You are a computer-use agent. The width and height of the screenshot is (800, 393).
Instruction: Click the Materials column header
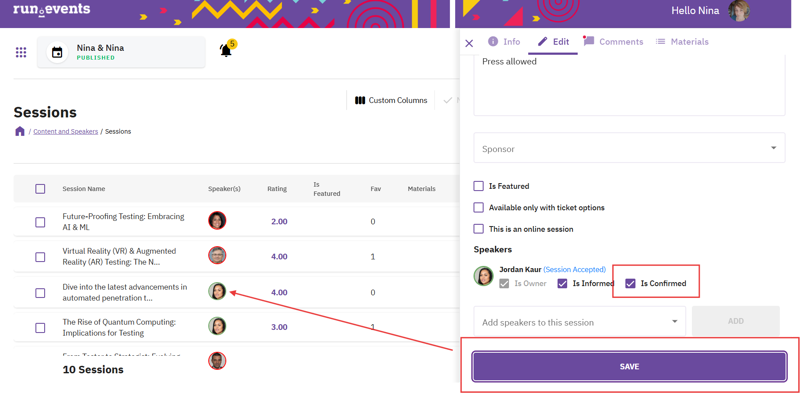(421, 189)
